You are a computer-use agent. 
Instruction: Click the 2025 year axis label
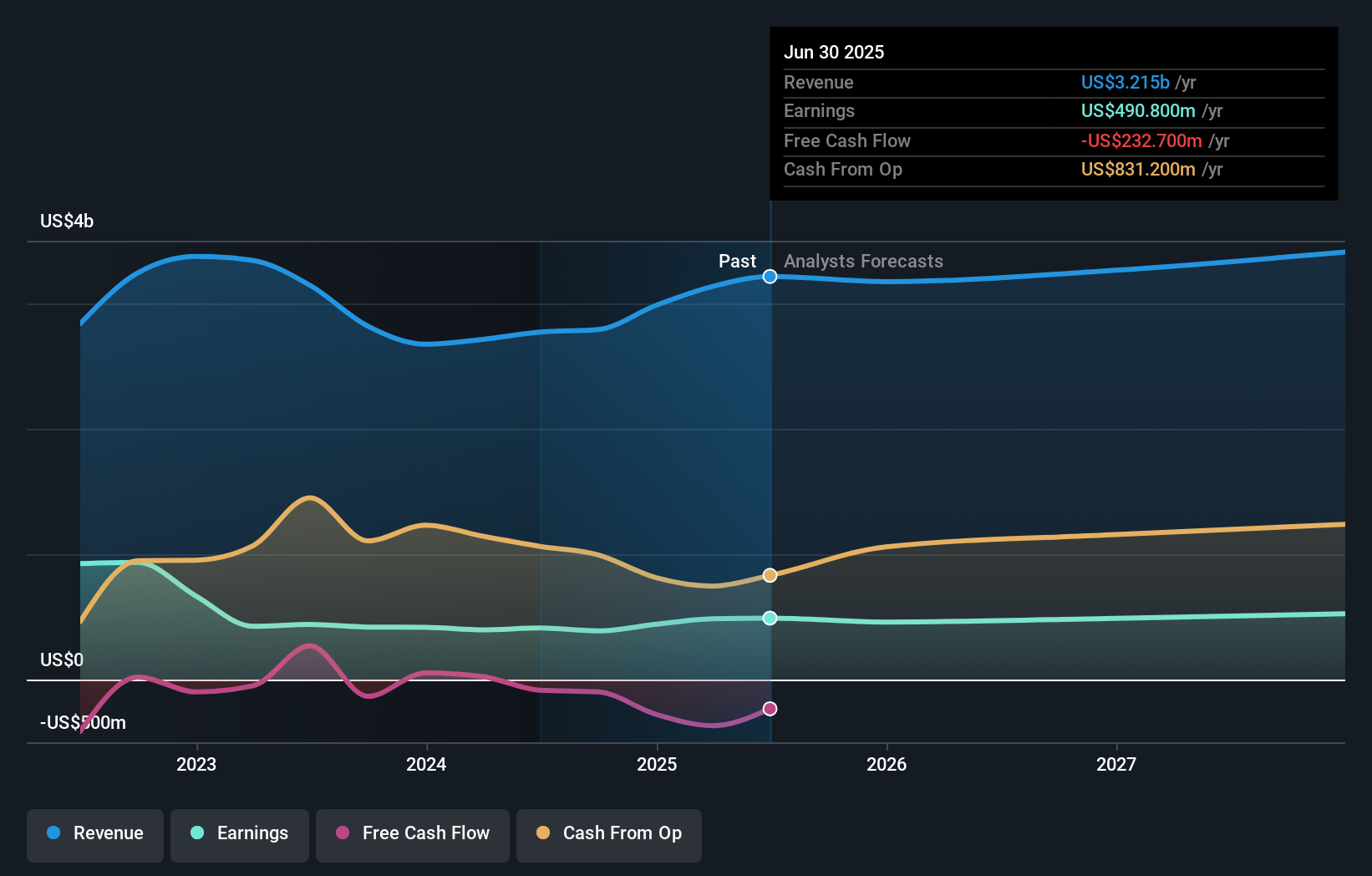coord(658,764)
